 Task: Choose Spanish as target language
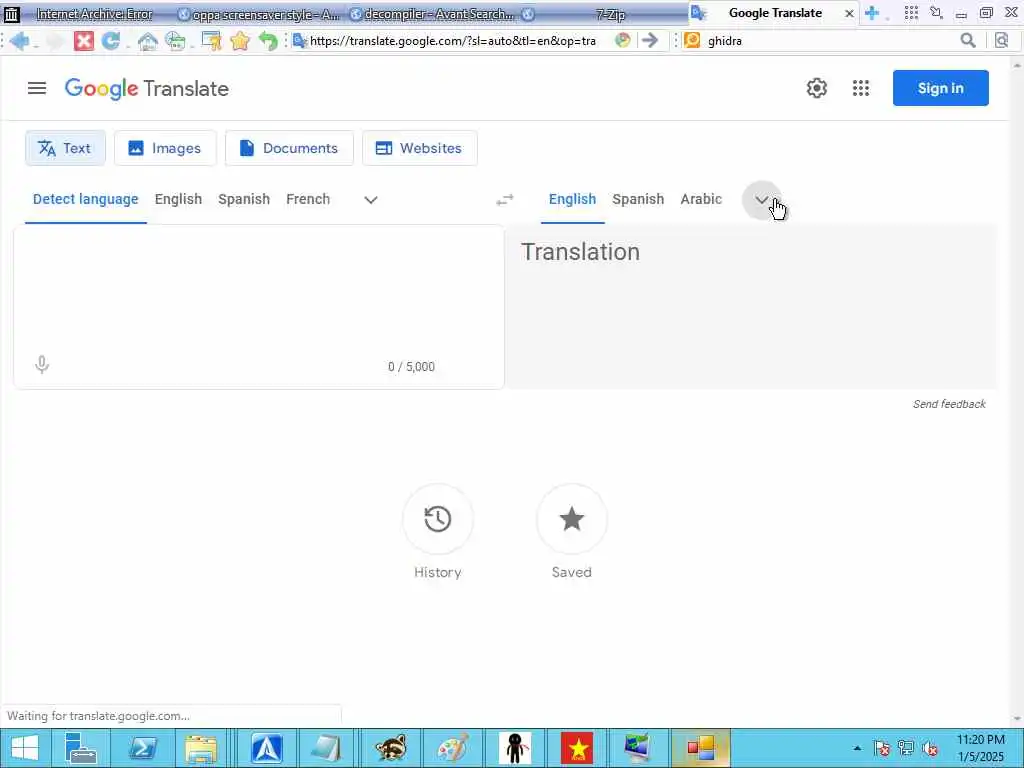point(638,199)
